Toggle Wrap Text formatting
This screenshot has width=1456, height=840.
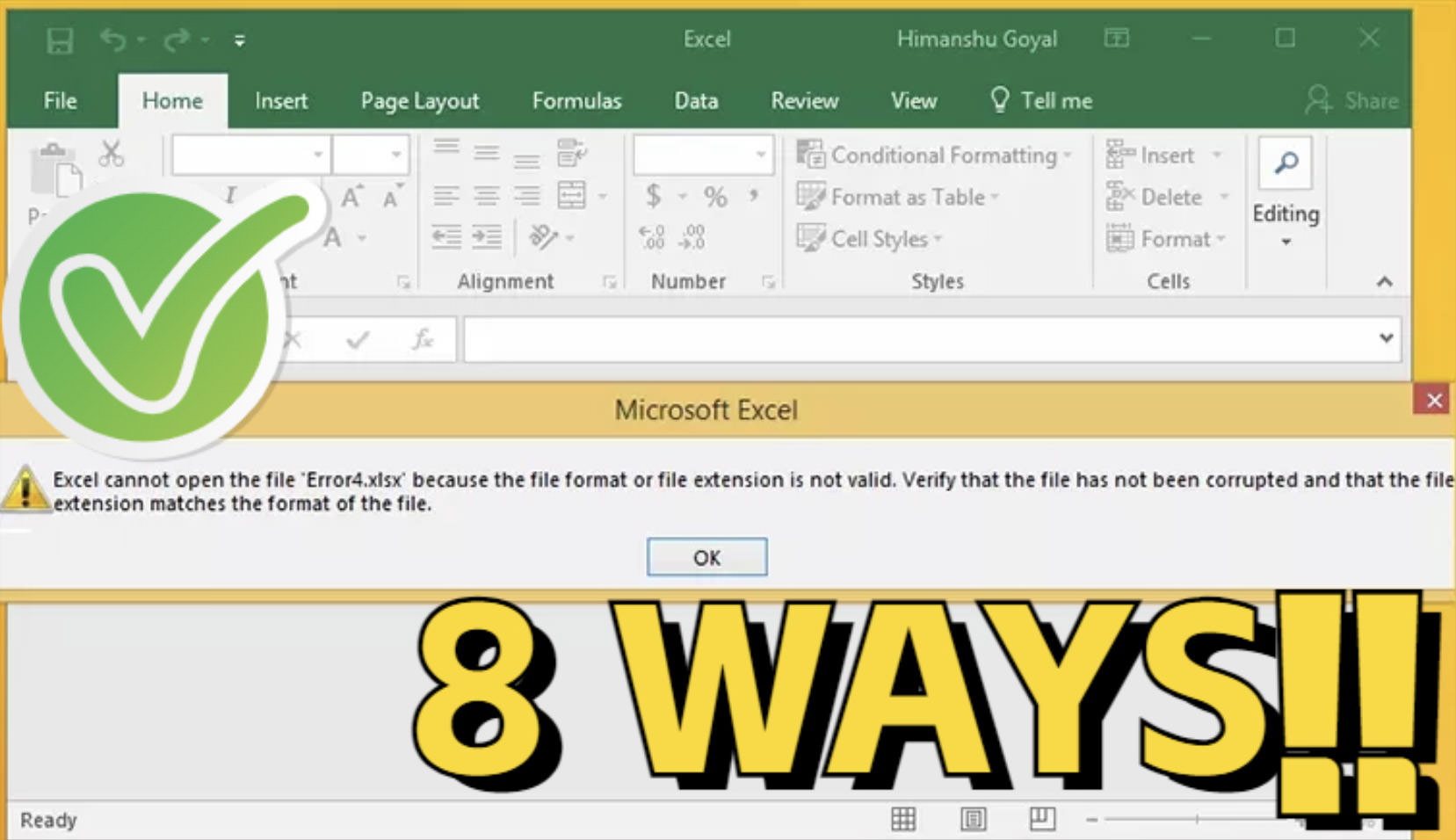tap(572, 151)
